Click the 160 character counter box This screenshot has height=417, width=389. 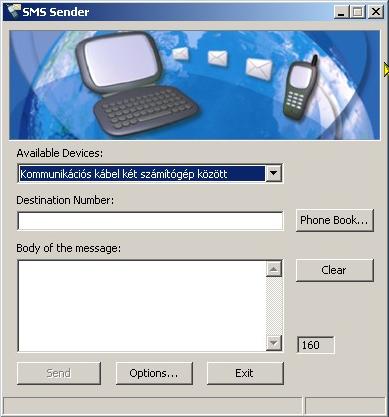tap(315, 345)
